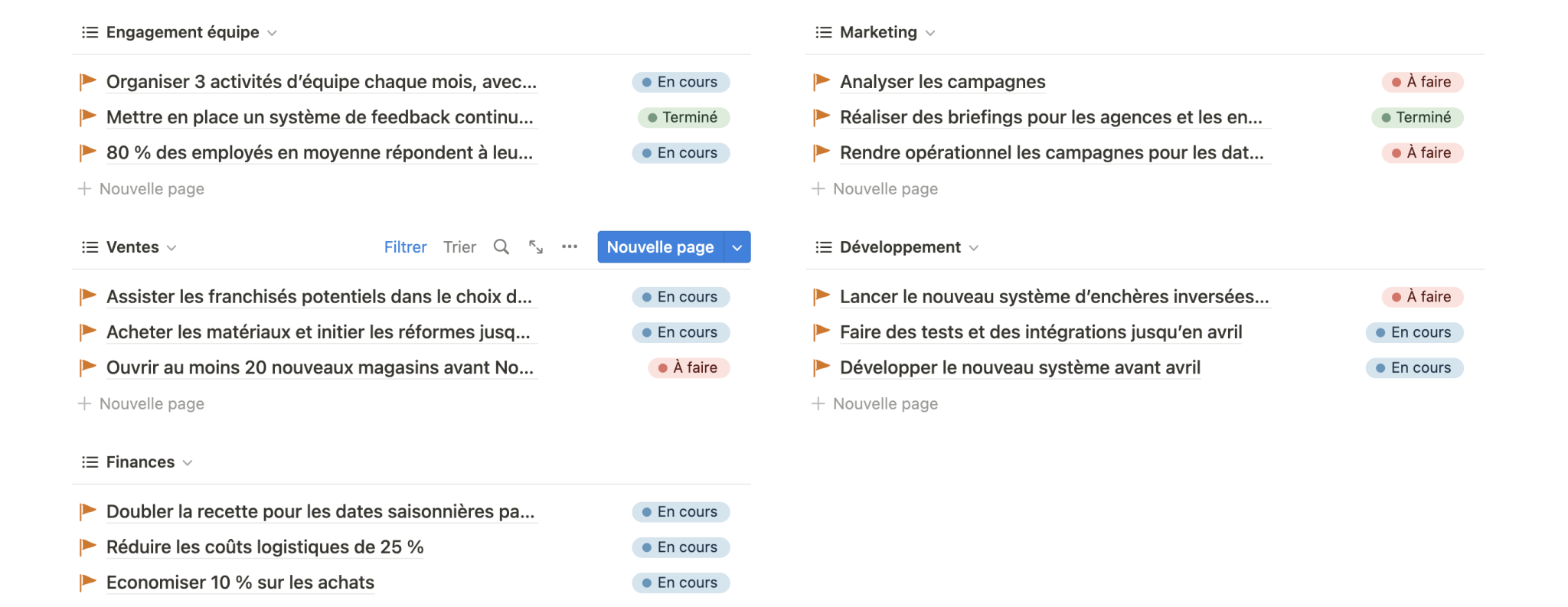1568x607 pixels.
Task: Click Trier in the Ventes toolbar
Action: 459,247
